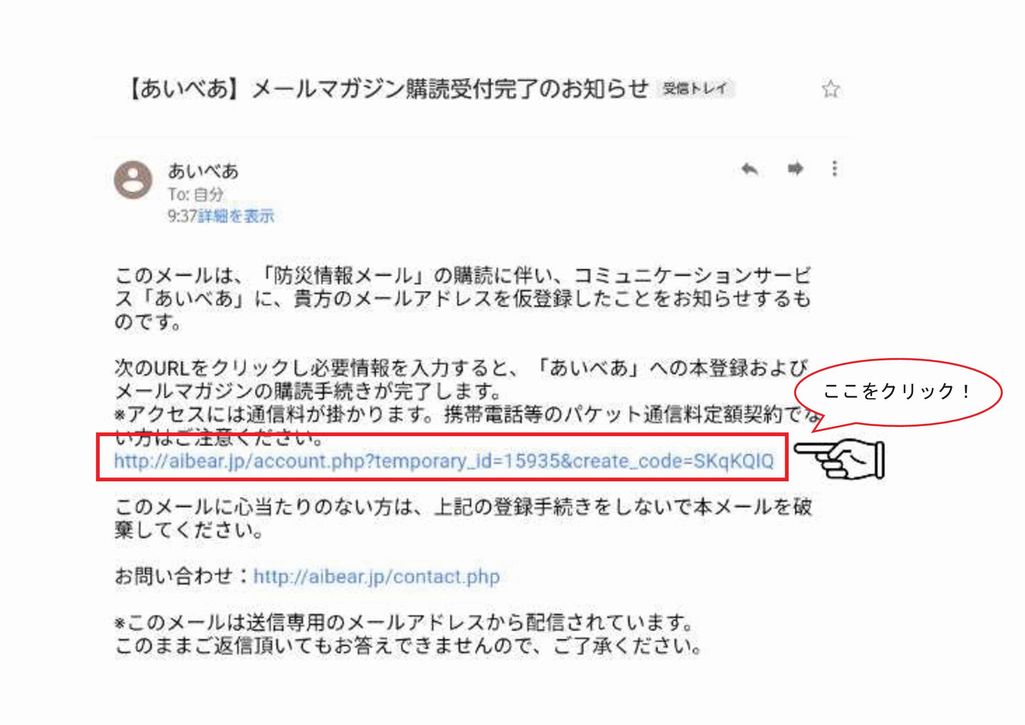This screenshot has width=1025, height=725.
Task: Expand 詳細を表示 to show details
Action: point(236,216)
